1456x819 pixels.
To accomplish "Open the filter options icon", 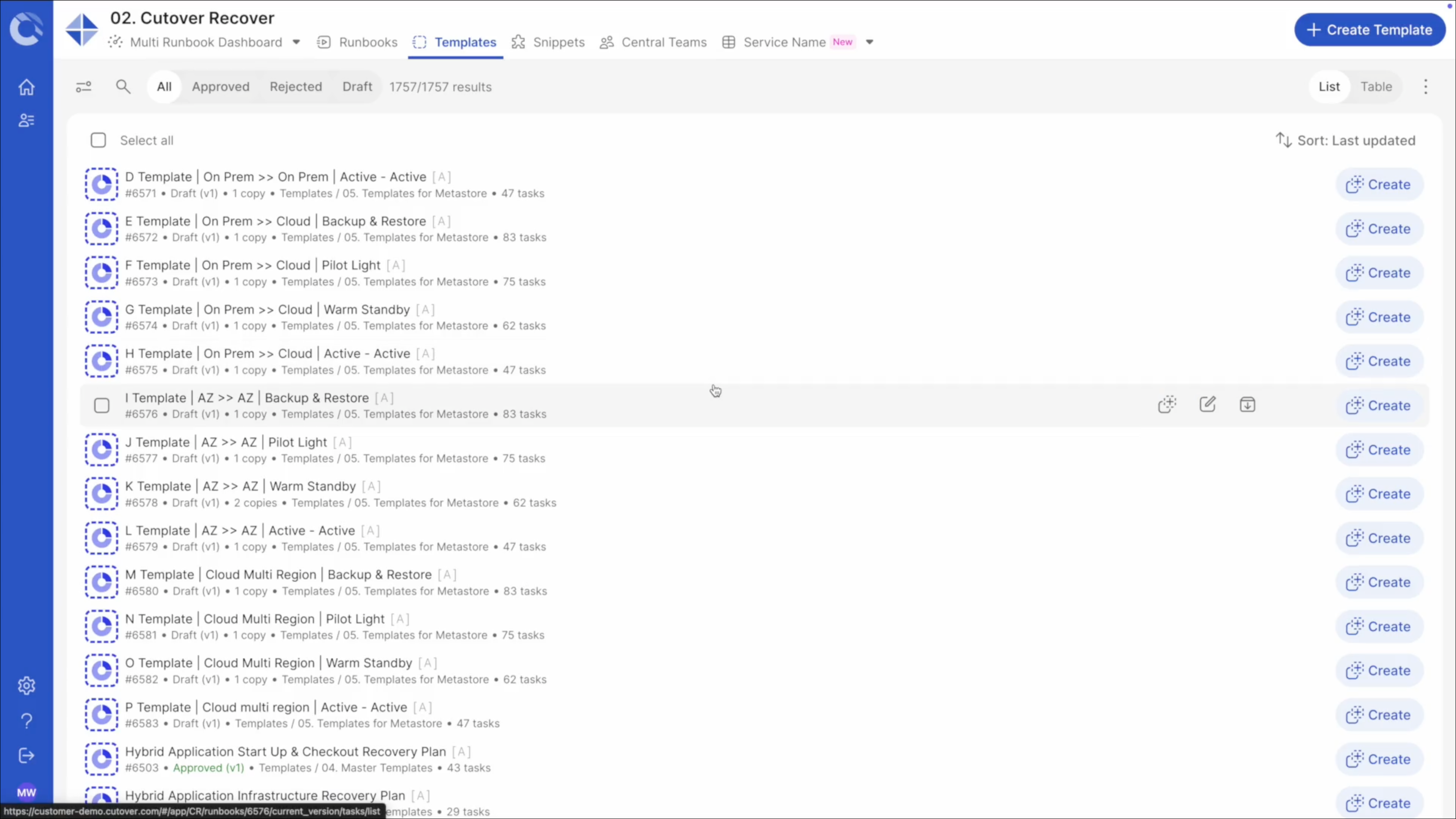I will [x=84, y=87].
